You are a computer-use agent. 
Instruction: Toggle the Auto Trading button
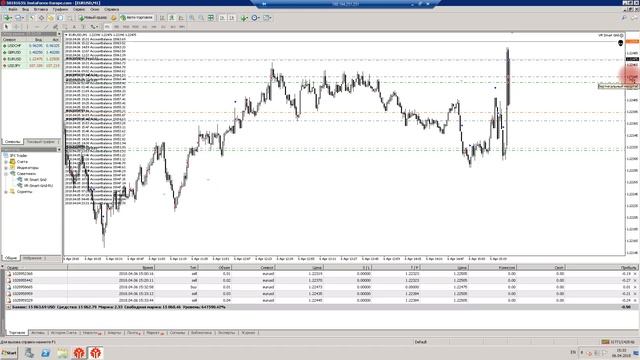pyautogui.click(x=137, y=18)
